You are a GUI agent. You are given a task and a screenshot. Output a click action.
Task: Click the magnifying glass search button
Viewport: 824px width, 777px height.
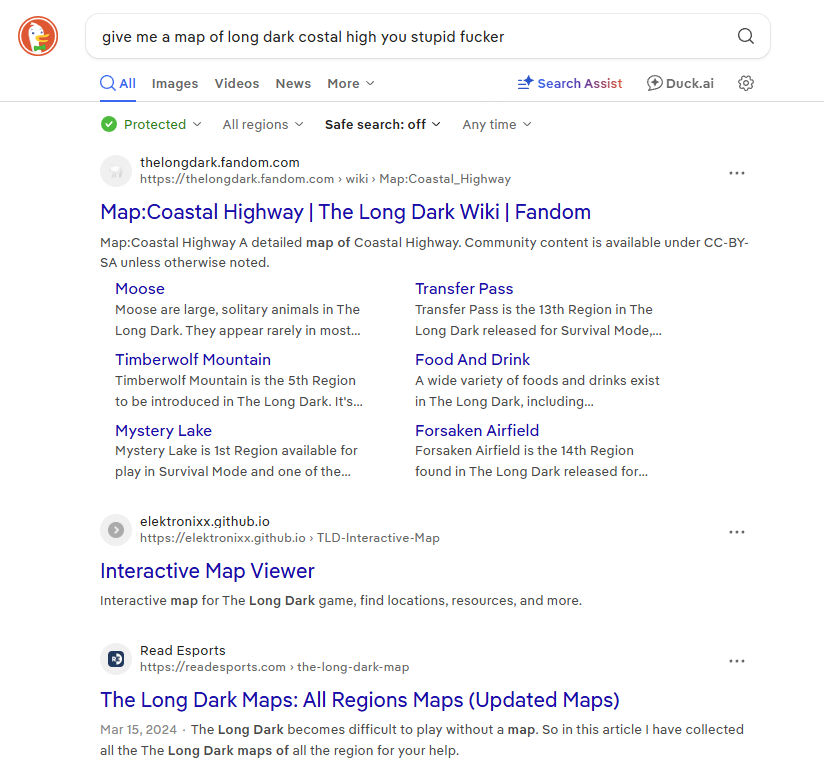tap(745, 37)
